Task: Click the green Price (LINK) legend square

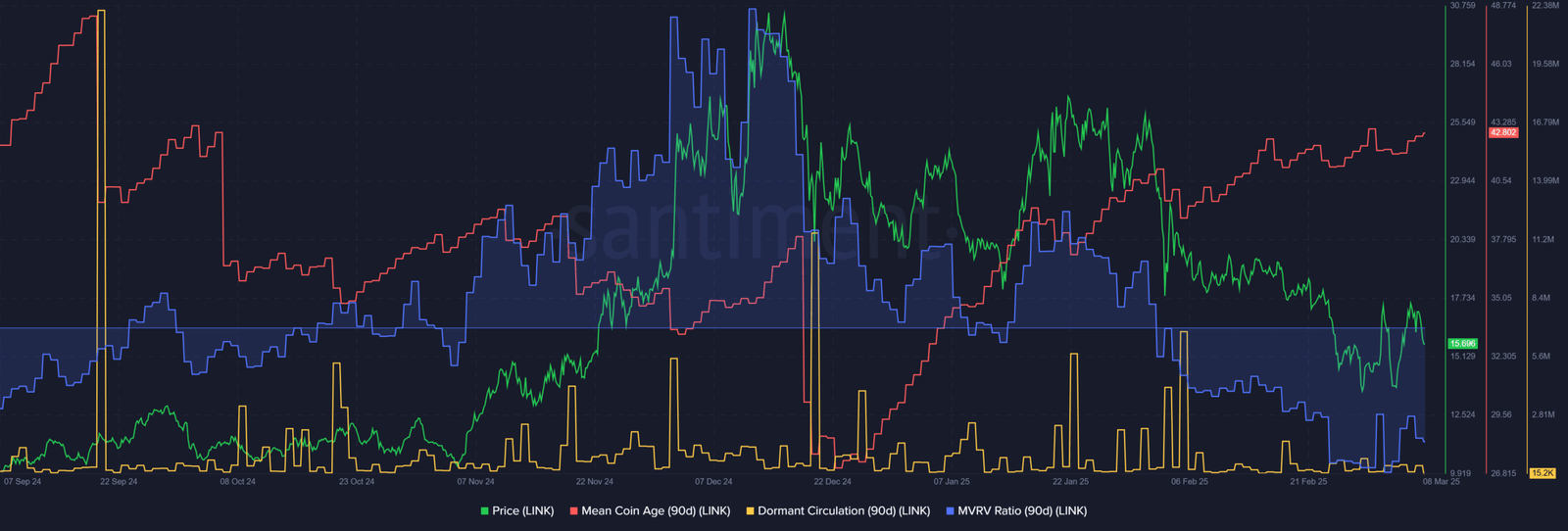Action: [484, 511]
